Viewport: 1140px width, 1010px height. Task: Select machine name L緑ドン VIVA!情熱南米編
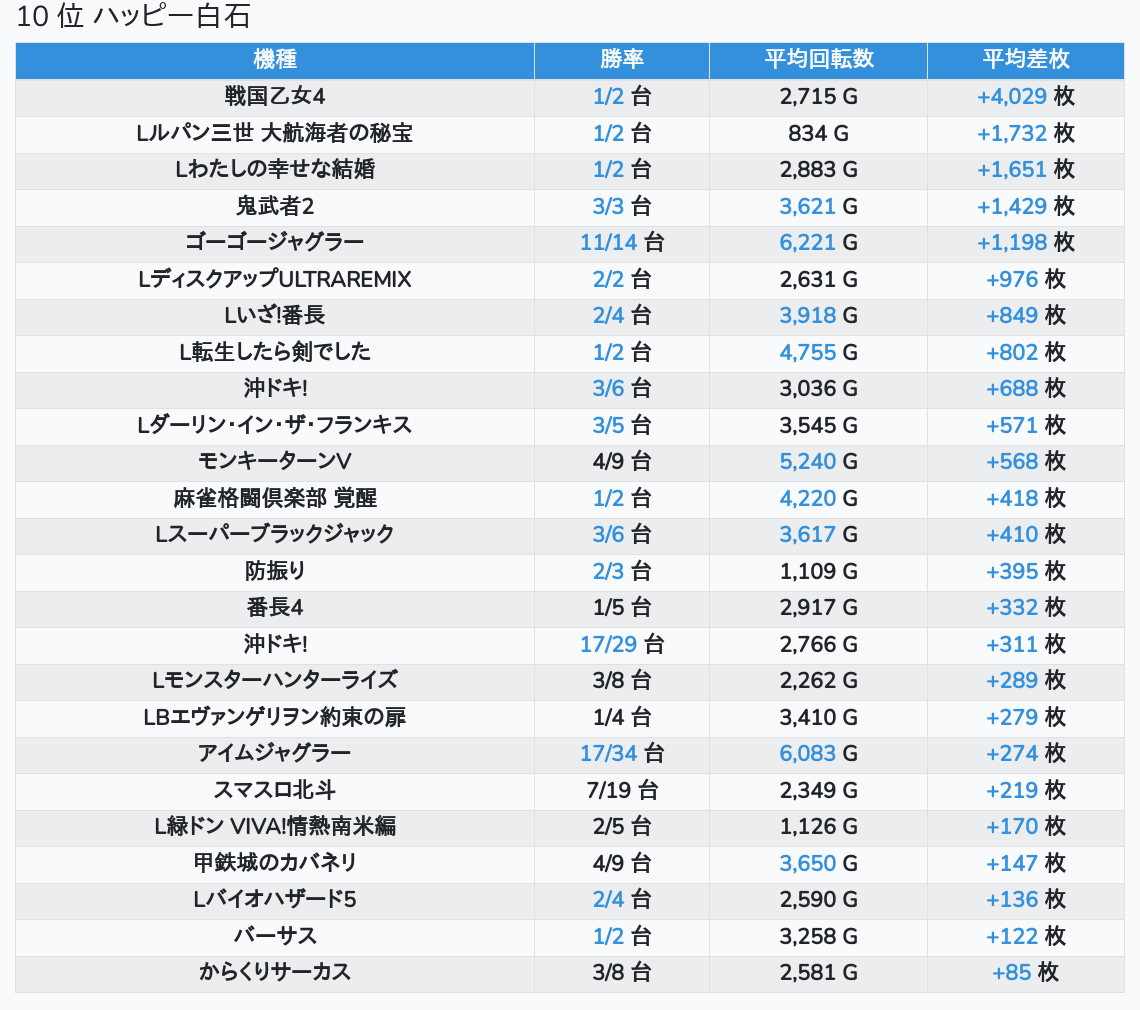tap(275, 826)
